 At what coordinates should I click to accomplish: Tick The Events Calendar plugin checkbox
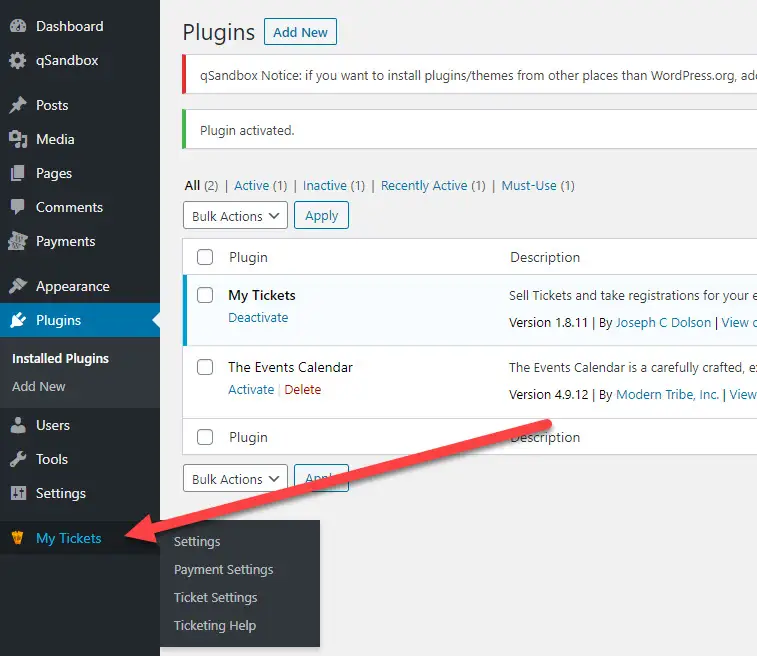point(205,367)
